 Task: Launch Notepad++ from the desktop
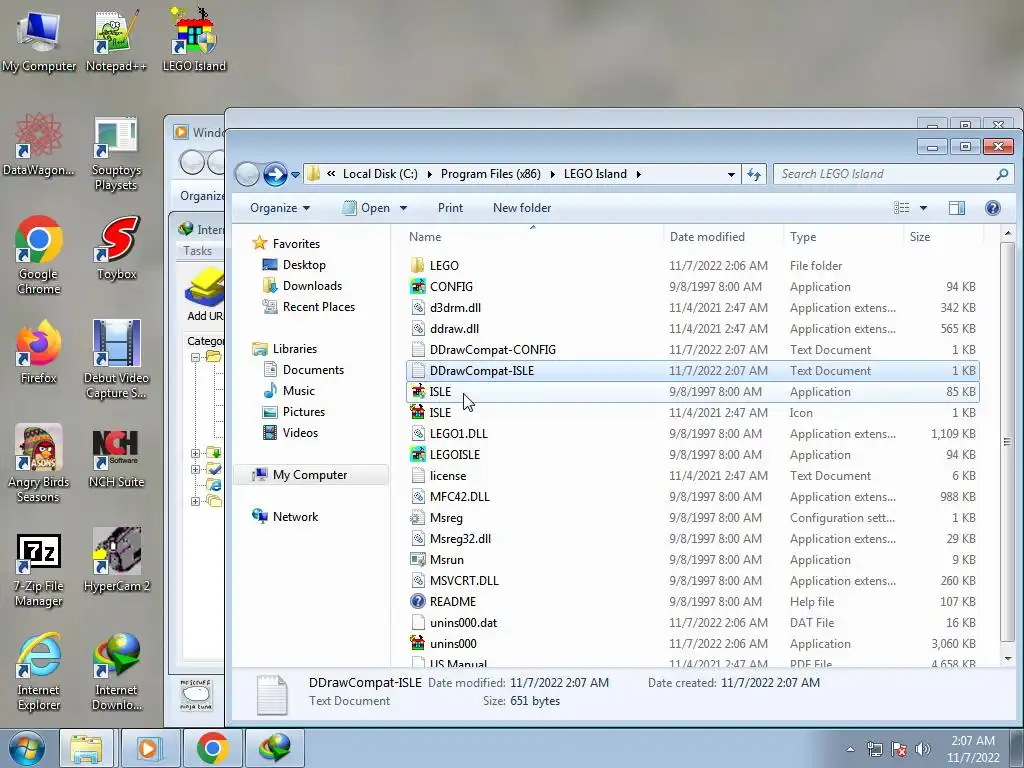point(116,40)
